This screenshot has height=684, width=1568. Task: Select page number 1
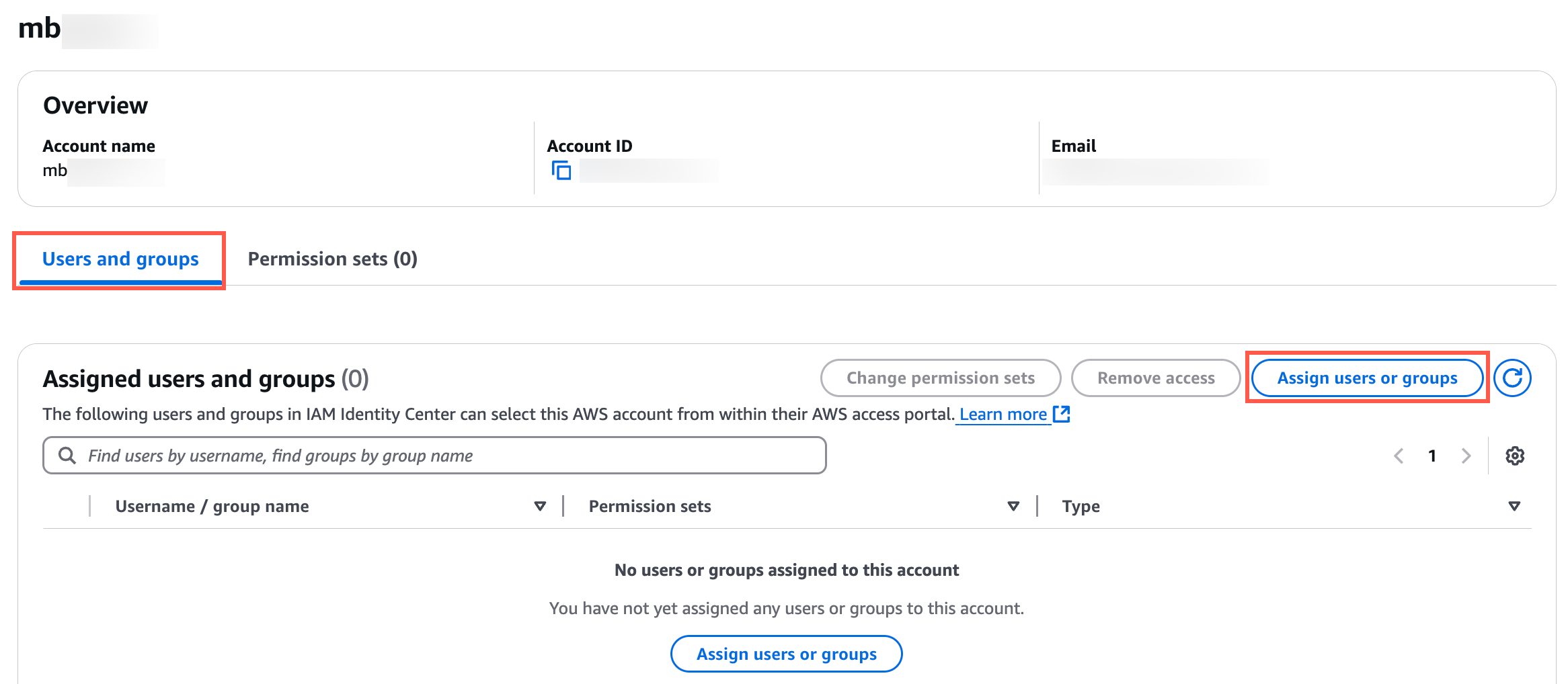(1432, 456)
